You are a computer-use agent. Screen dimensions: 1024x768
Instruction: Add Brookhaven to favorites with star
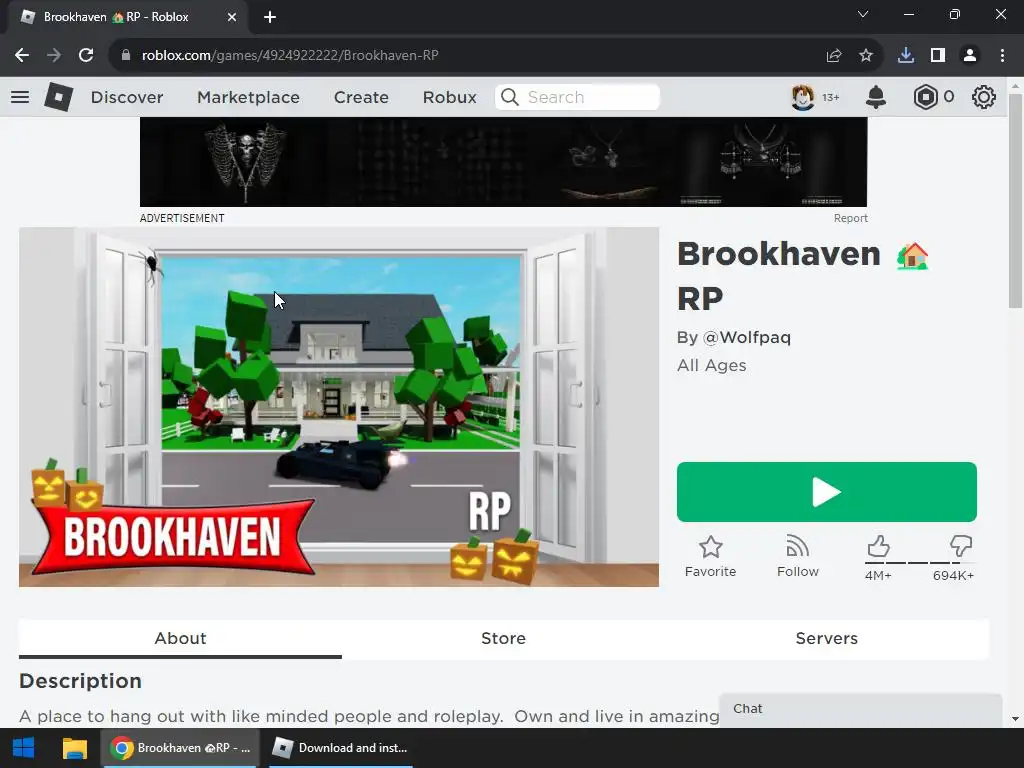(711, 557)
